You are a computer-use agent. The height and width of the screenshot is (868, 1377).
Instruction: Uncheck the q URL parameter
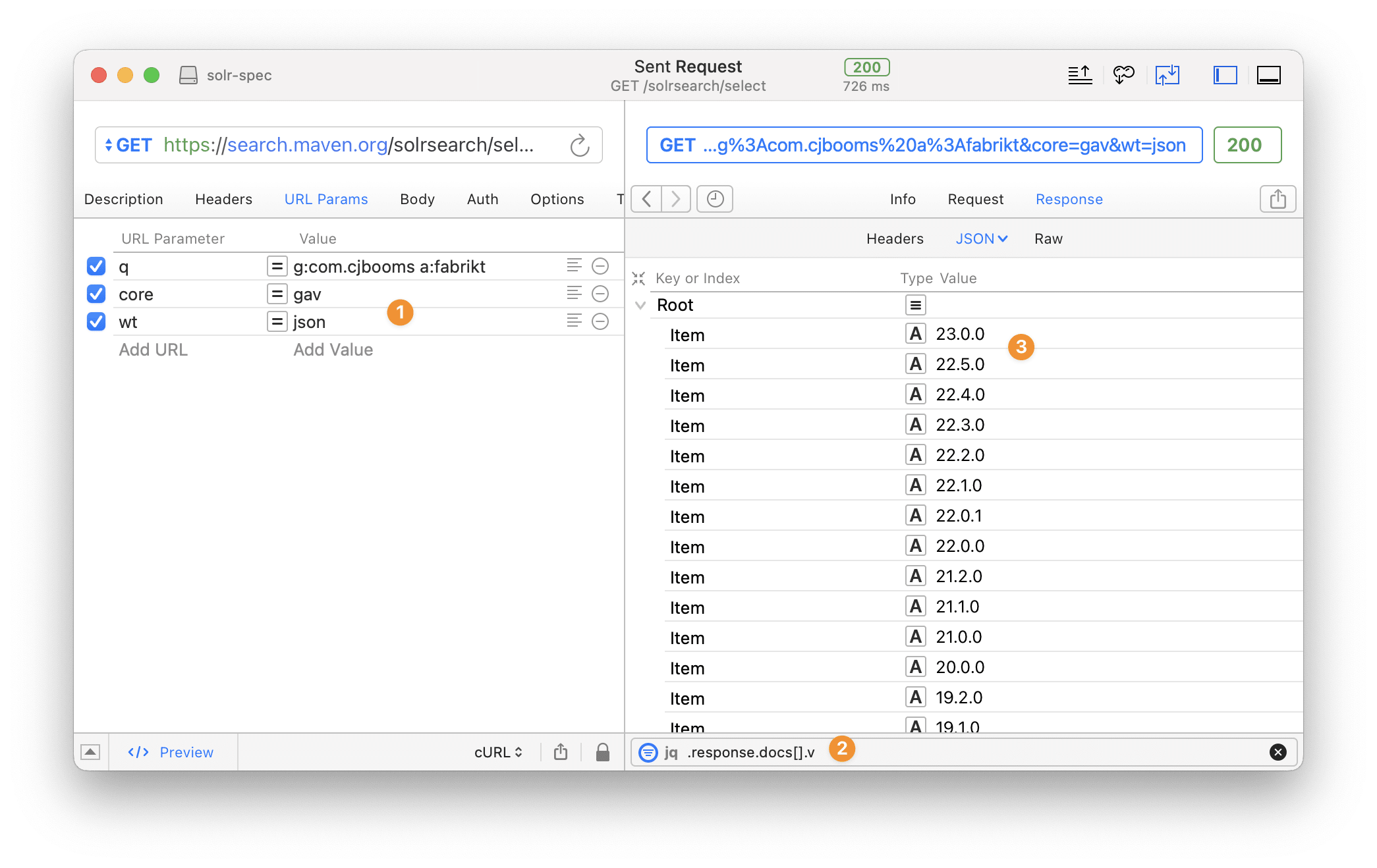[x=96, y=266]
